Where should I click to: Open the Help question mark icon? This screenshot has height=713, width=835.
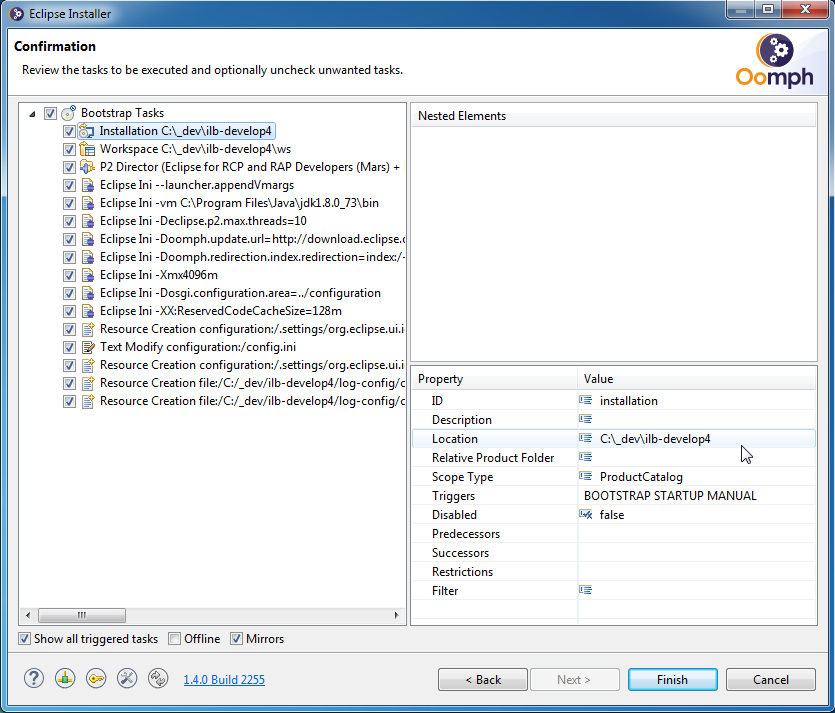[x=34, y=678]
